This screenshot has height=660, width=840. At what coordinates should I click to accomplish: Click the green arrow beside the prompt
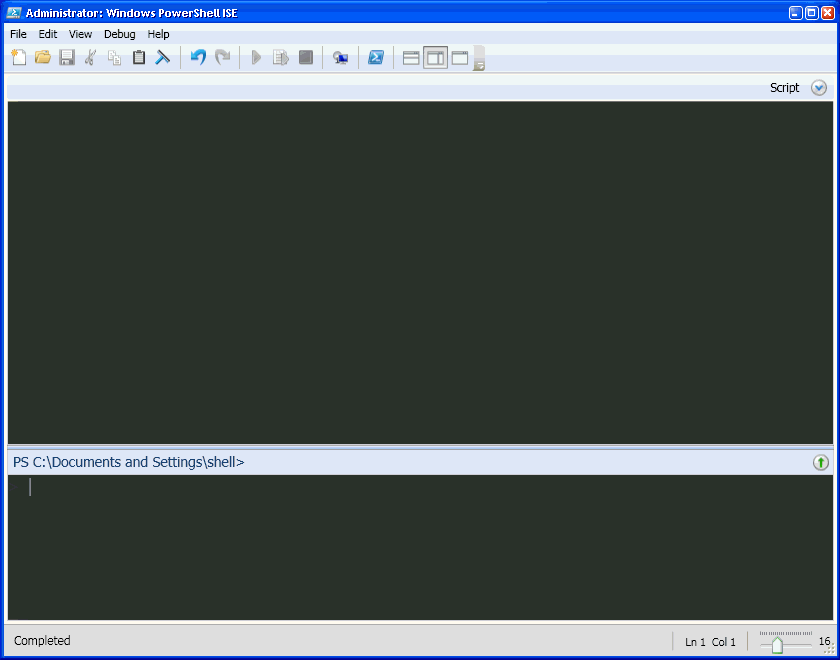820,462
